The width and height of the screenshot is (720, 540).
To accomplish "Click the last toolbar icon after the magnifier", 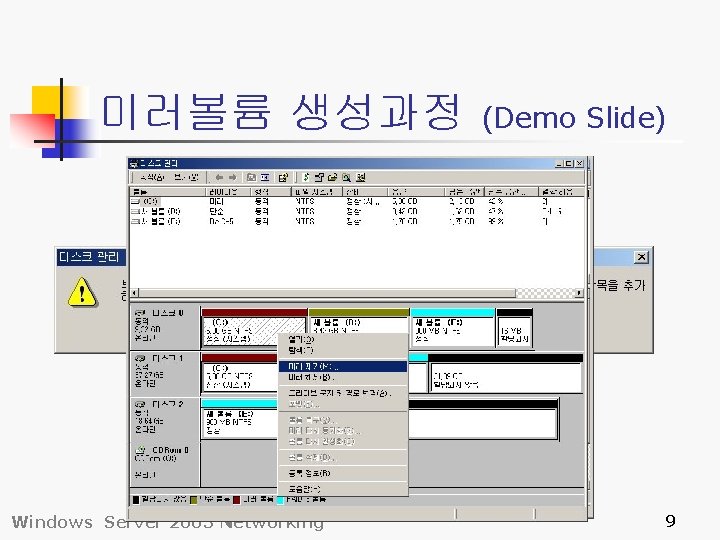I will (361, 177).
